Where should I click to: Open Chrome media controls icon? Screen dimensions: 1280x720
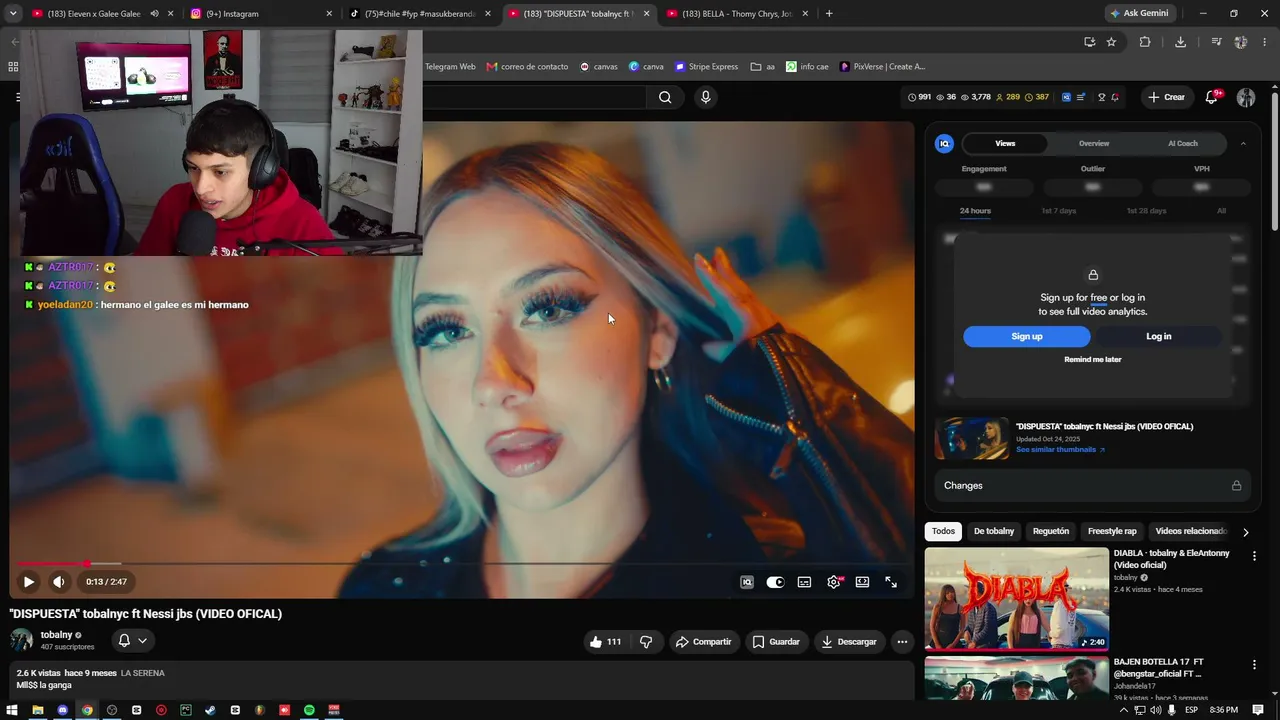click(x=1216, y=42)
